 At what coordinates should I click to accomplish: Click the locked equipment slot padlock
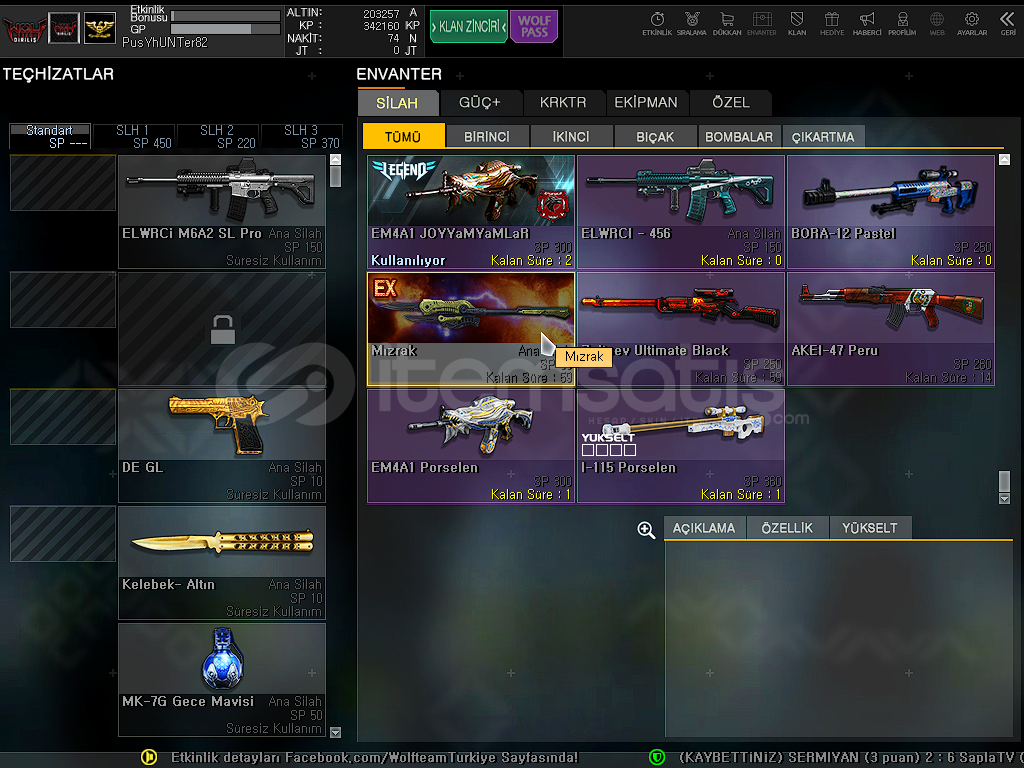tap(223, 329)
